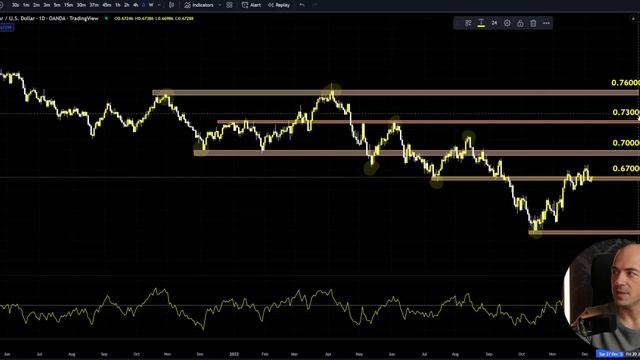Select the 2m timeframe
Screen dimensions: 640x360
(36, 5)
